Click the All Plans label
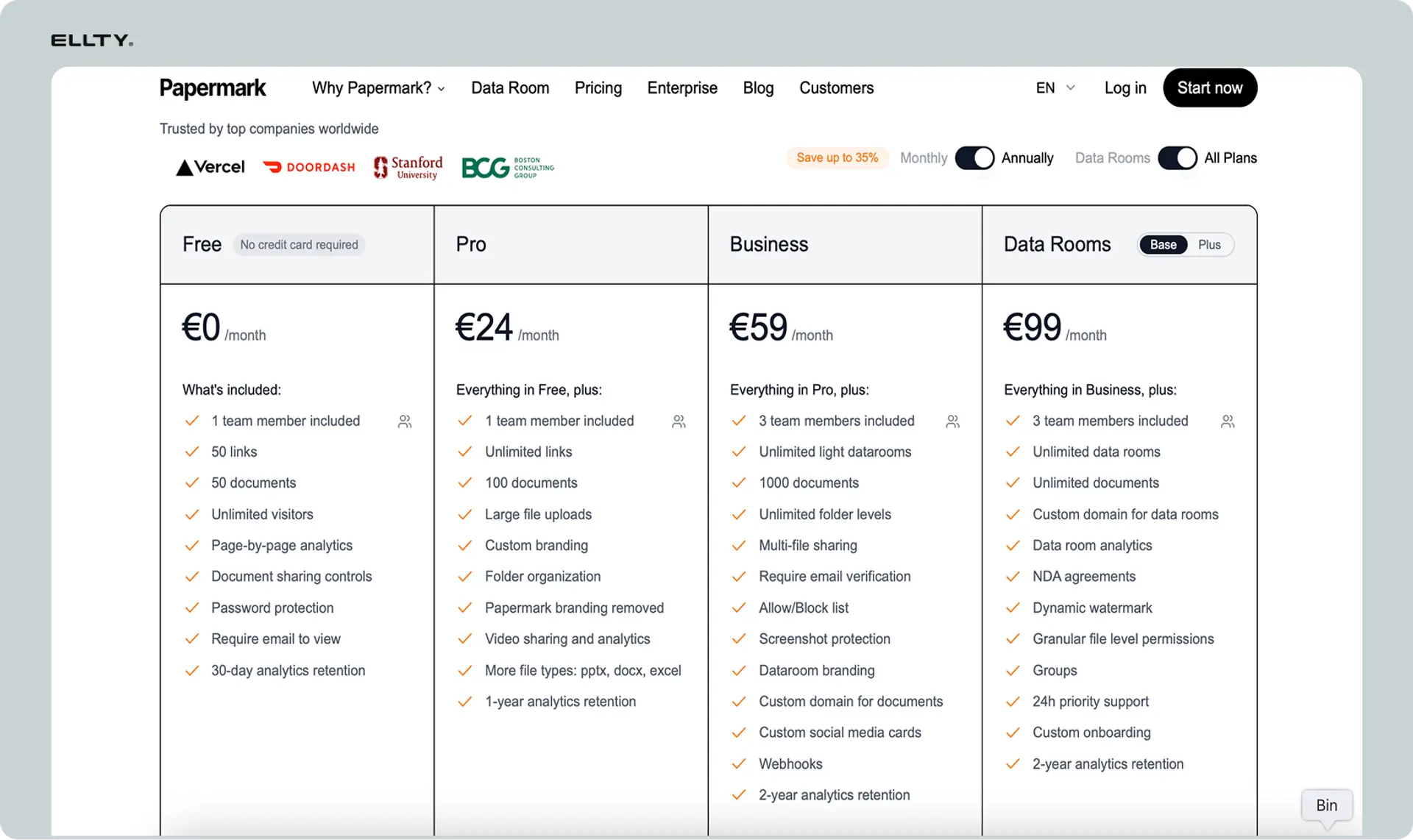Image resolution: width=1413 pixels, height=840 pixels. [x=1230, y=158]
